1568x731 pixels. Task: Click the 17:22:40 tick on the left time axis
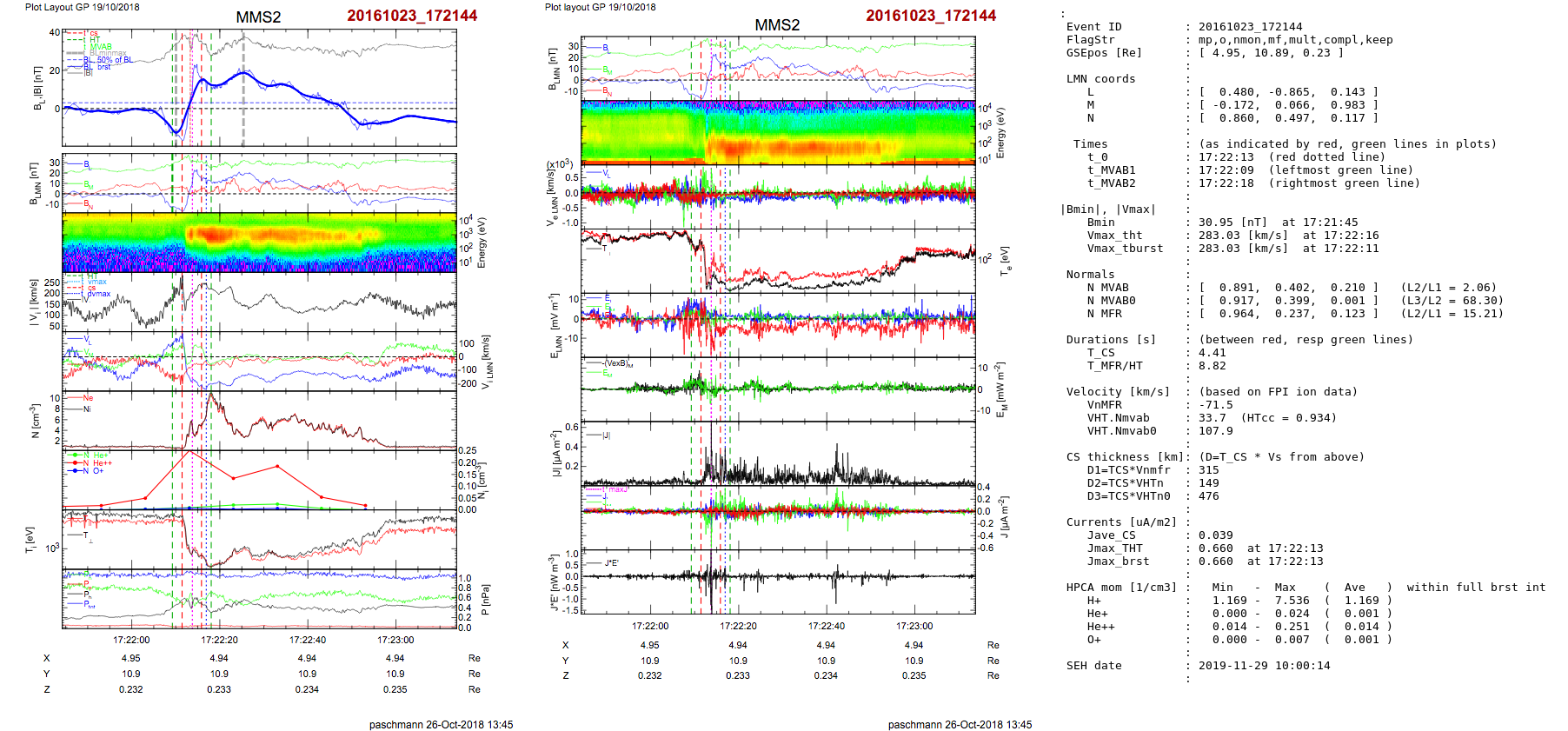tap(308, 640)
